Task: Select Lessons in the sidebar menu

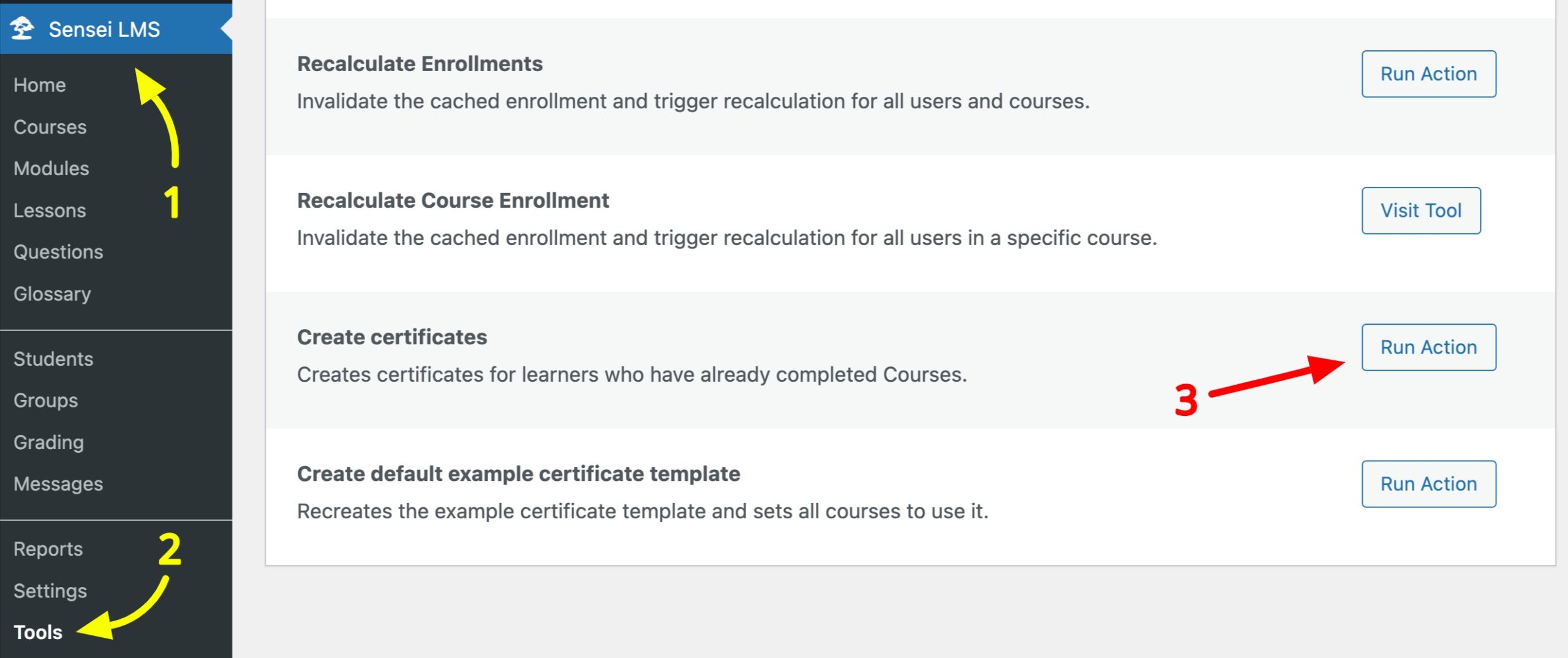Action: (x=50, y=210)
